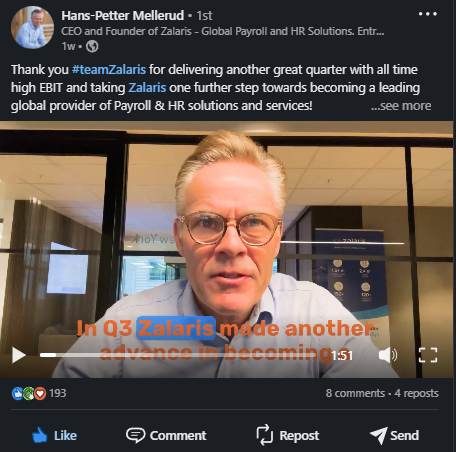View the 193 reactions list
The width and height of the screenshot is (456, 452).
click(58, 393)
